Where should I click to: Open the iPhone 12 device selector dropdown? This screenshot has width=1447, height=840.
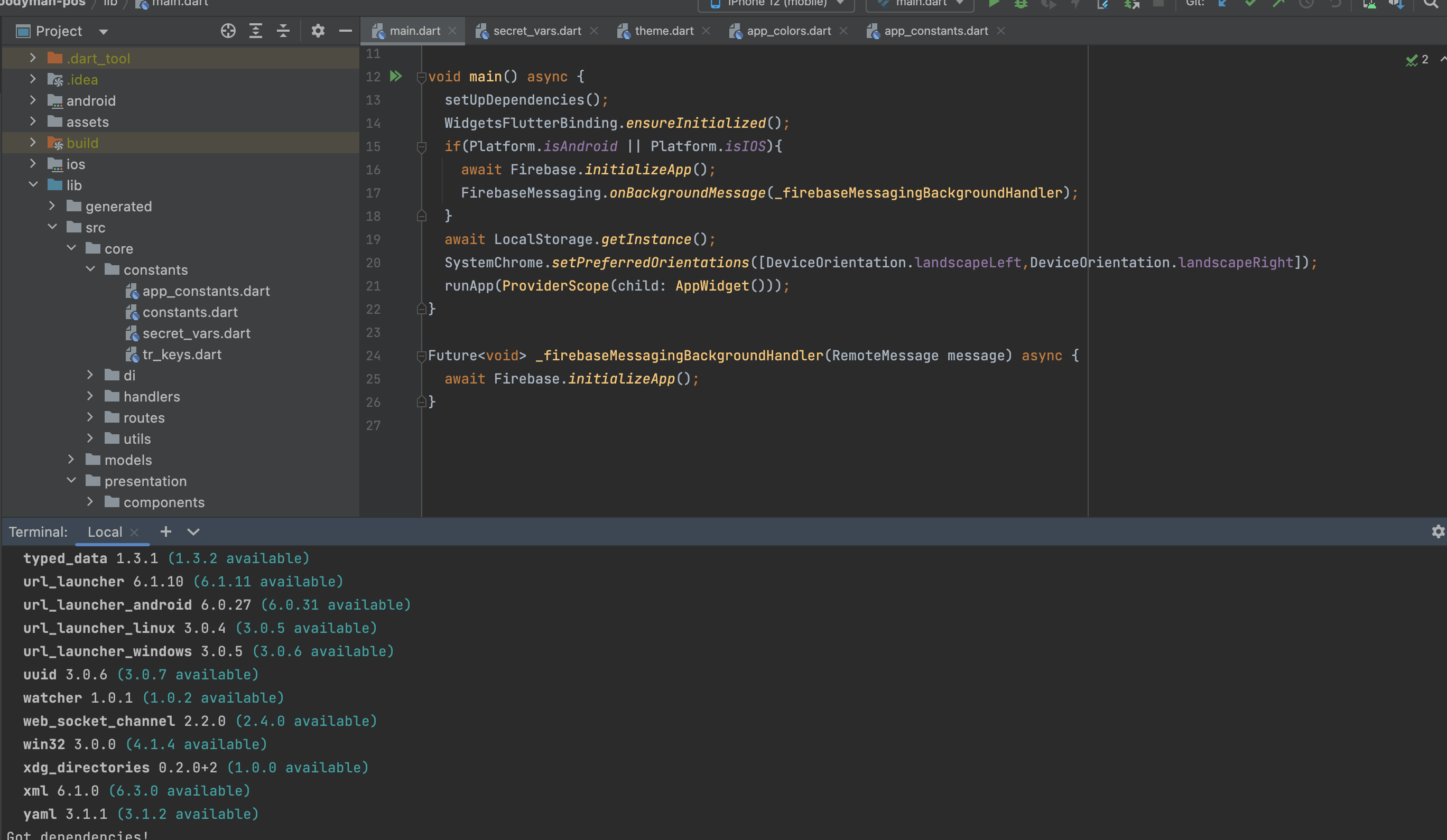click(776, 4)
